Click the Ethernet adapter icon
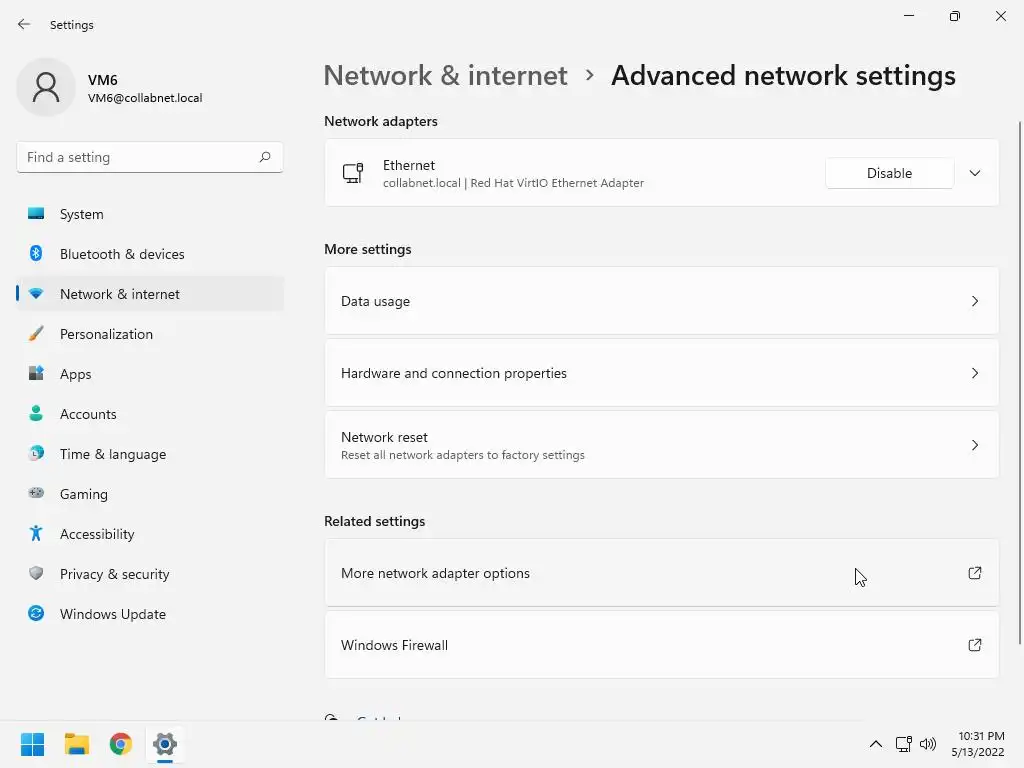The width and height of the screenshot is (1024, 768). [x=352, y=173]
